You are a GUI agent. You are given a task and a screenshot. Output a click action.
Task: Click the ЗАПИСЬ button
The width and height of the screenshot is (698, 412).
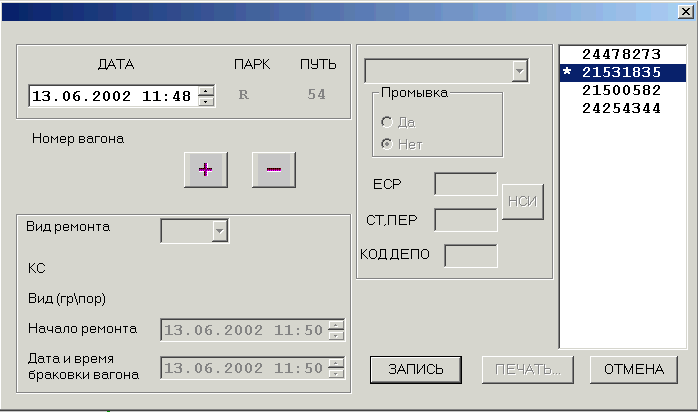coord(415,369)
